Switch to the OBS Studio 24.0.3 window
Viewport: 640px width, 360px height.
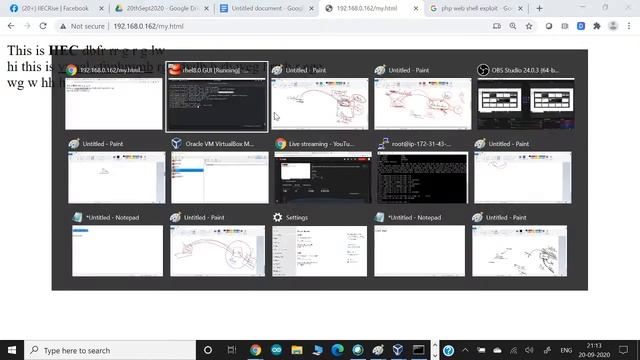526,104
